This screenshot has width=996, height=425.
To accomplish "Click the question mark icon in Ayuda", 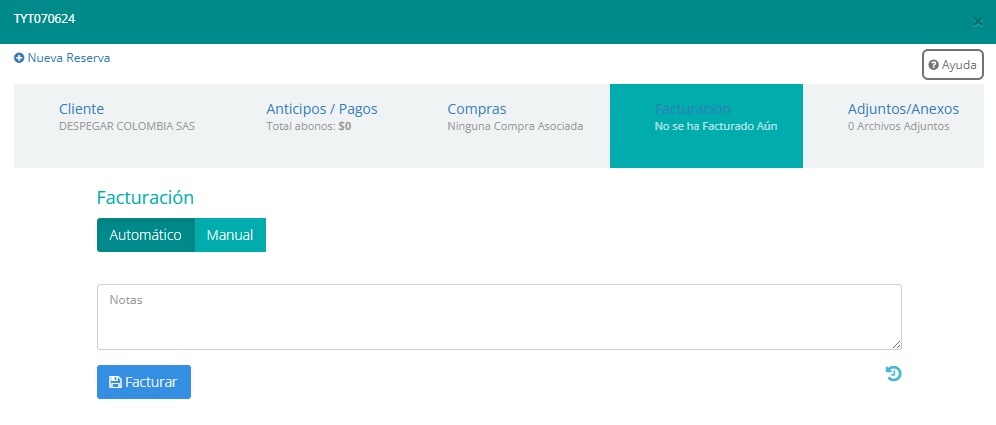I will point(933,65).
